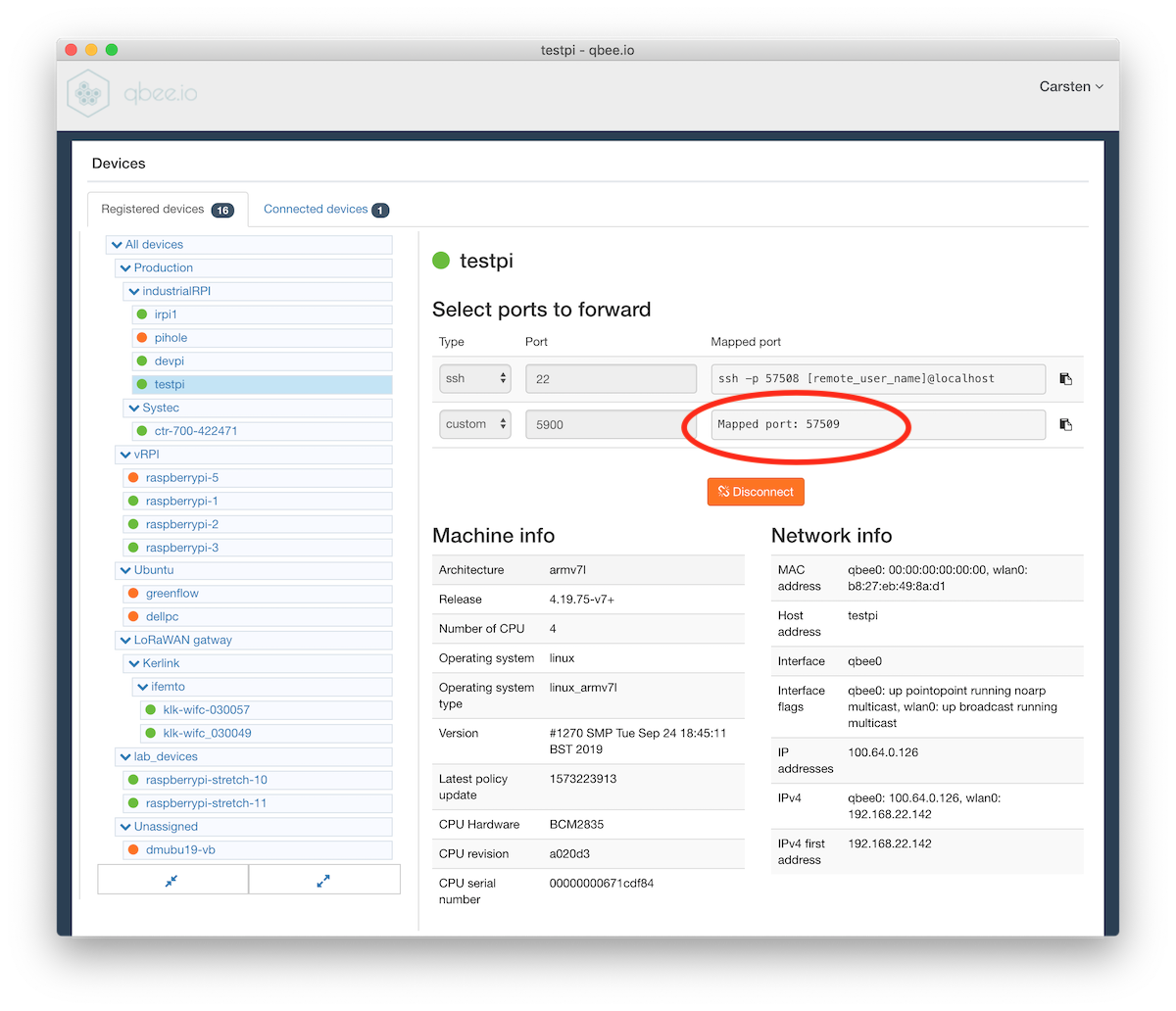Open the Carsten user menu

tap(1070, 86)
